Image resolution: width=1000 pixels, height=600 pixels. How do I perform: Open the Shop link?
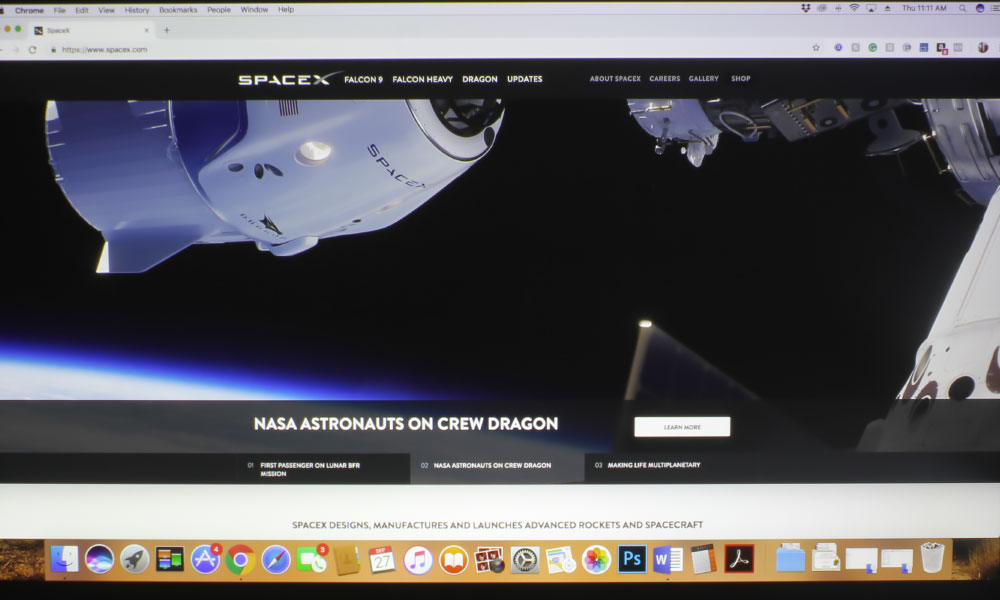coord(740,78)
